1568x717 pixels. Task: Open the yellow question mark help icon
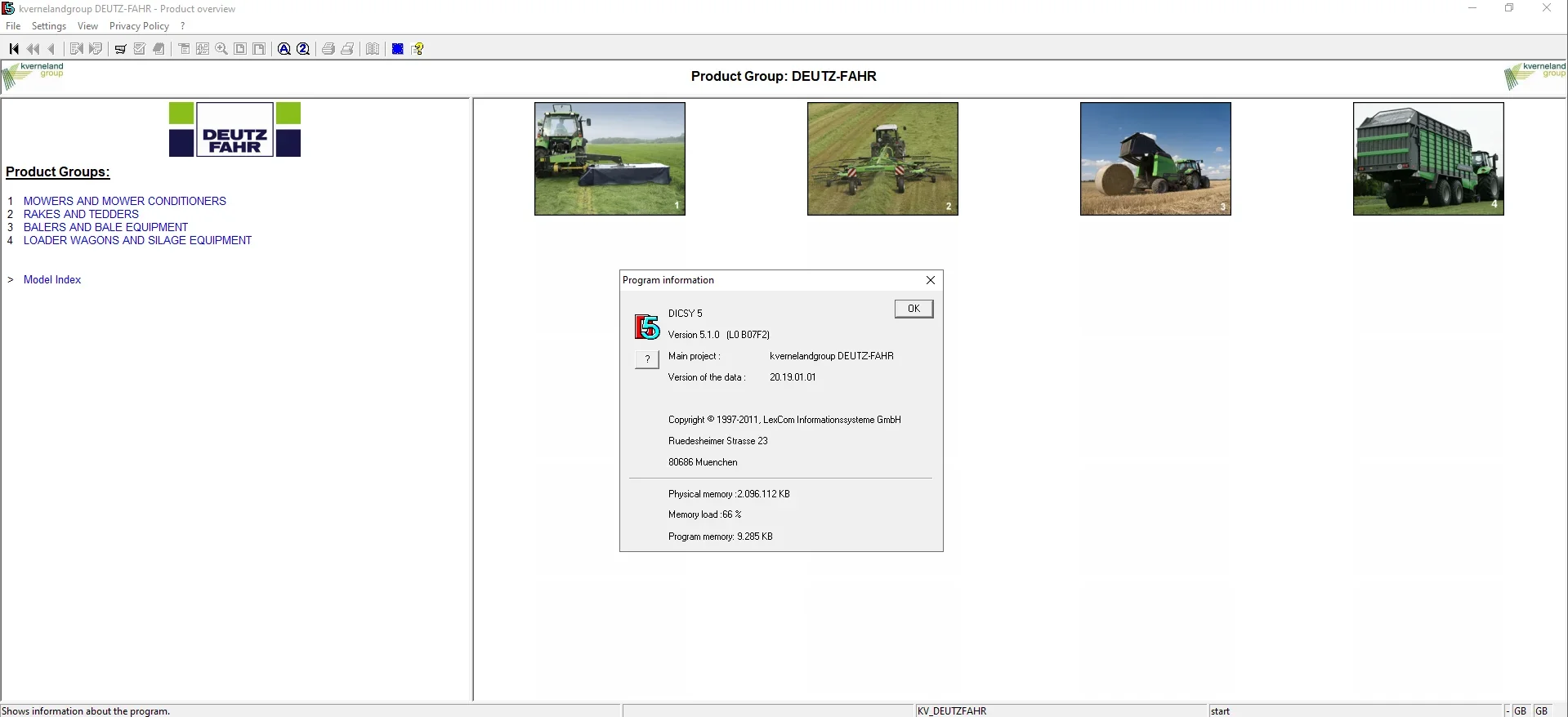418,49
